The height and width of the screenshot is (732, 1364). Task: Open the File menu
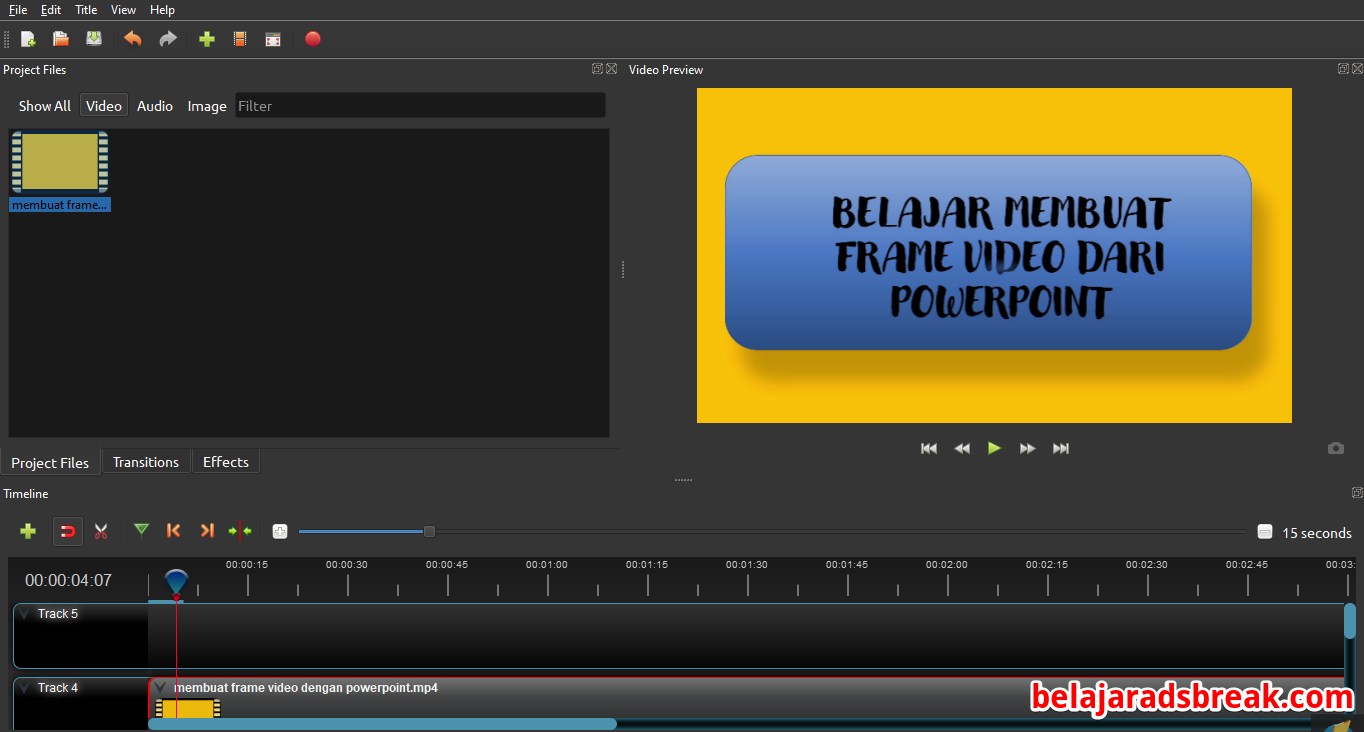(18, 10)
